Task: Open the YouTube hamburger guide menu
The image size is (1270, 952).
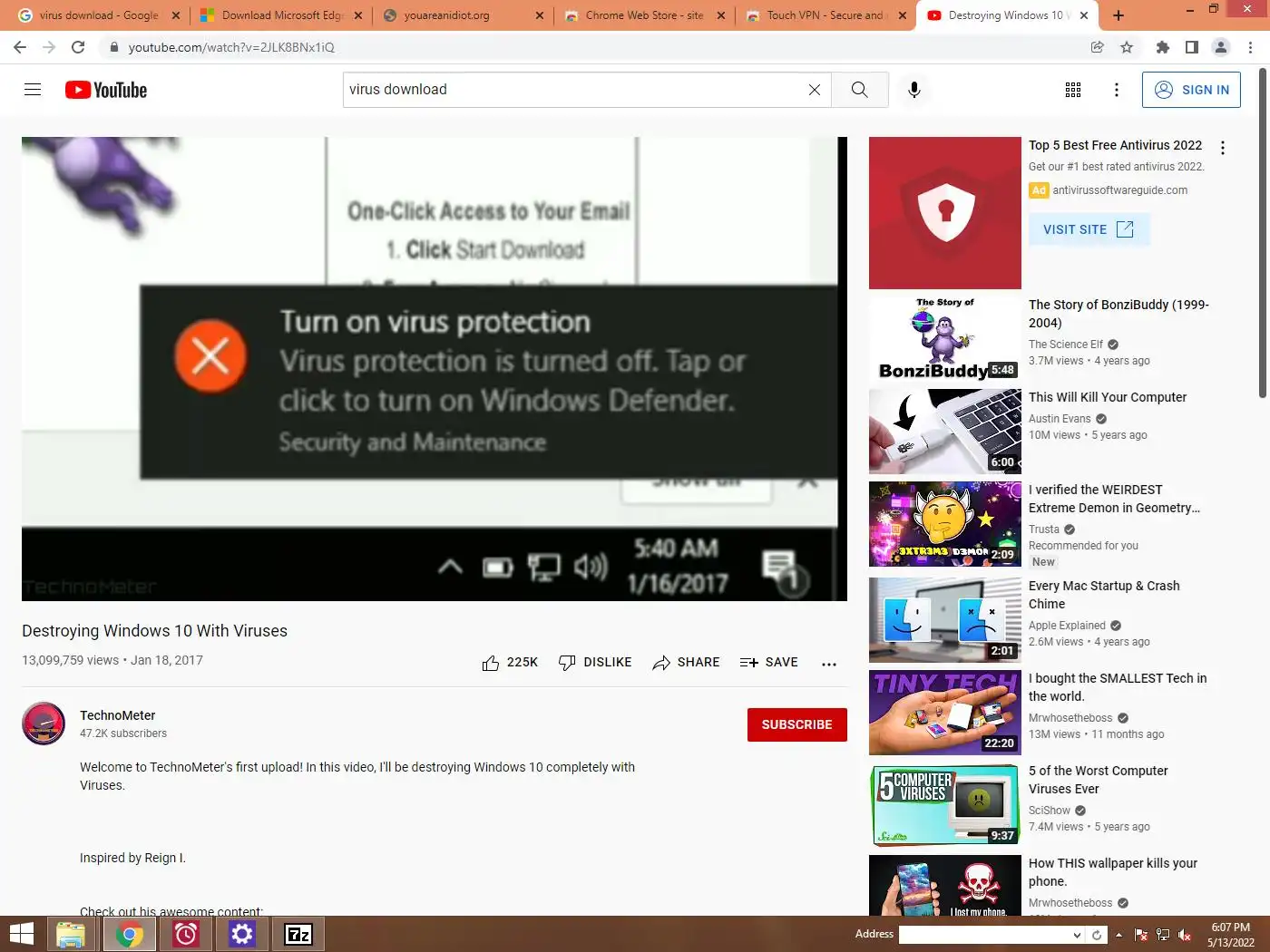Action: [x=33, y=90]
